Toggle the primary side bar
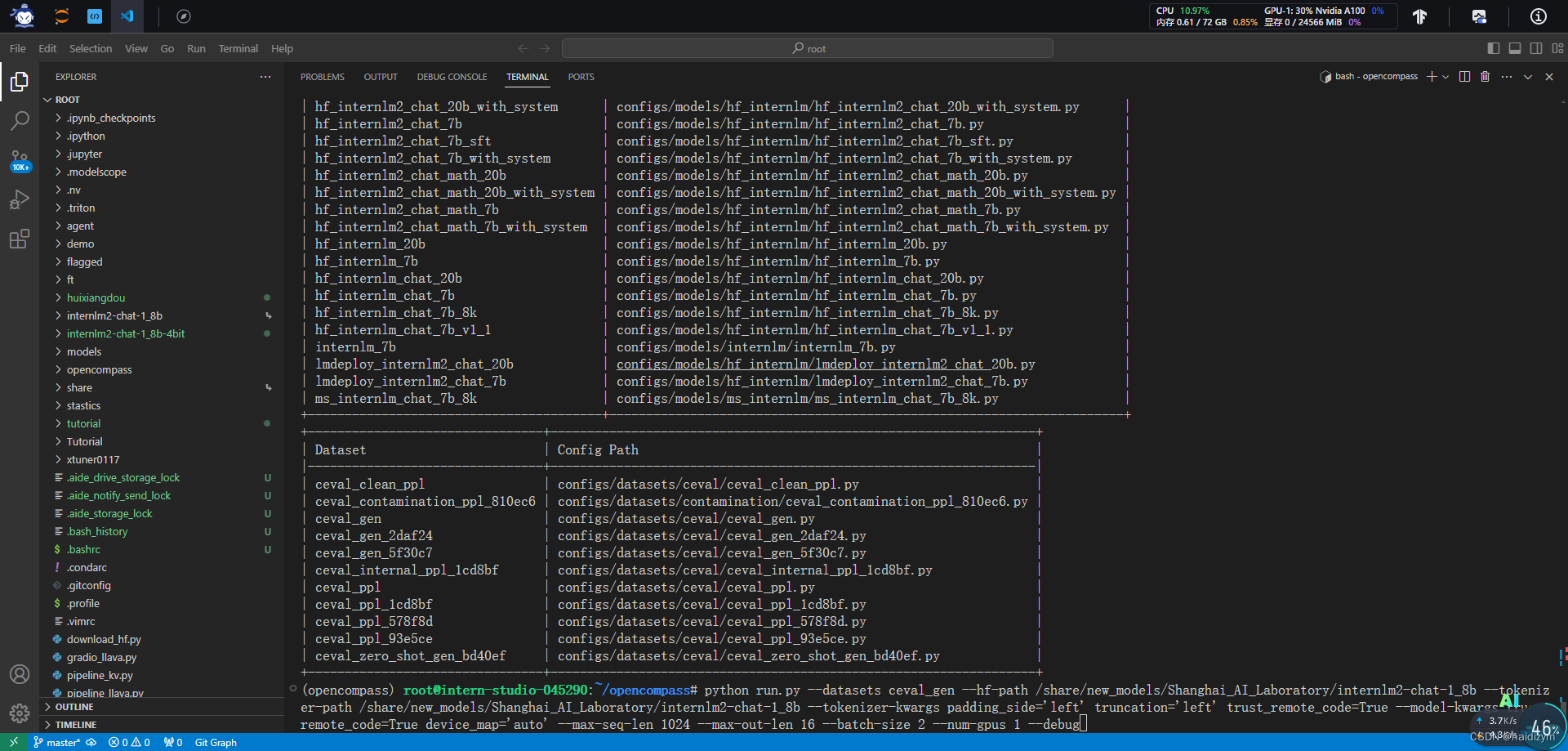This screenshot has width=1568, height=751. click(x=1494, y=48)
